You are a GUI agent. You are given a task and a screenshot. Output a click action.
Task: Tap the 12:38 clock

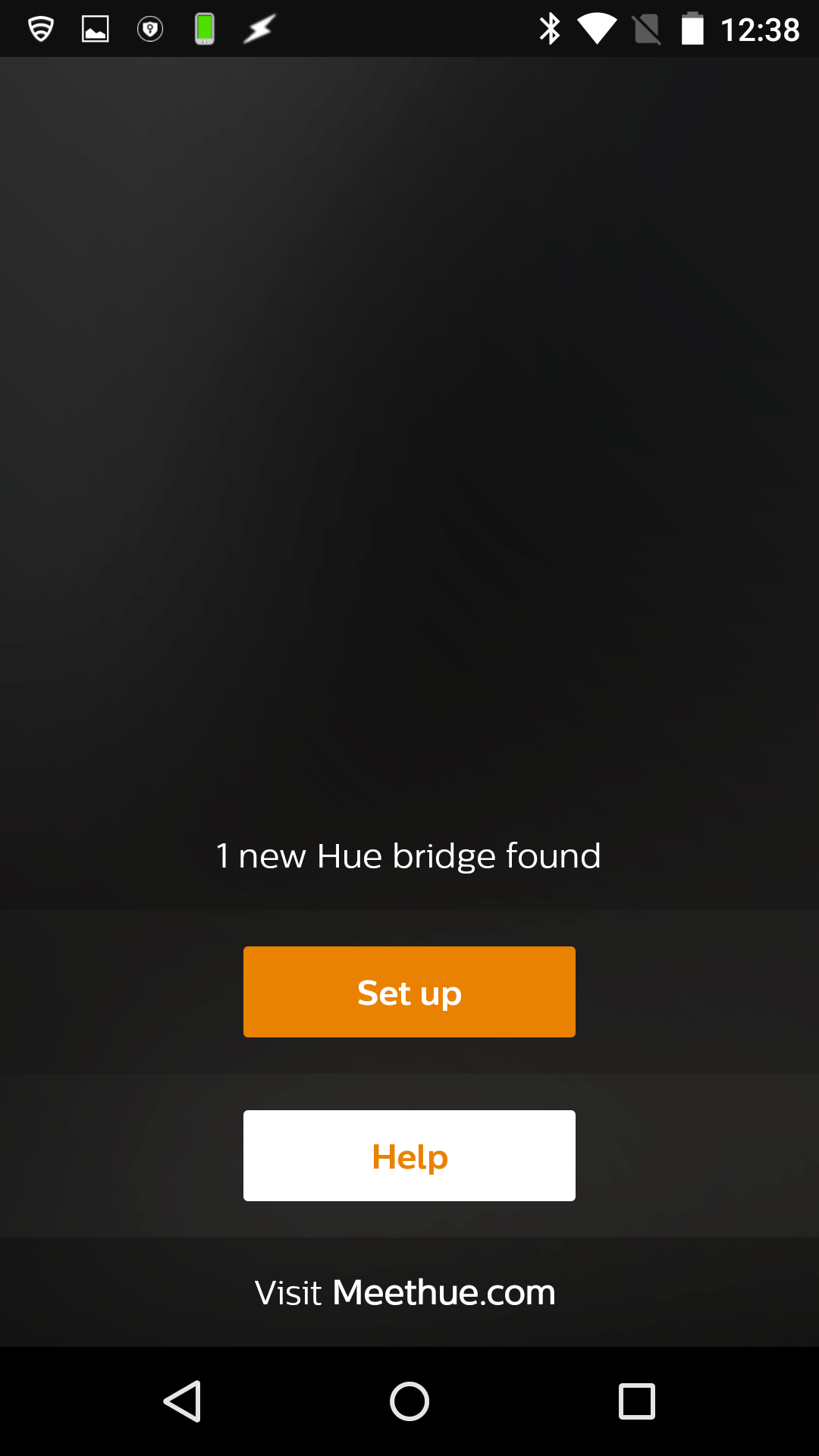pyautogui.click(x=760, y=30)
